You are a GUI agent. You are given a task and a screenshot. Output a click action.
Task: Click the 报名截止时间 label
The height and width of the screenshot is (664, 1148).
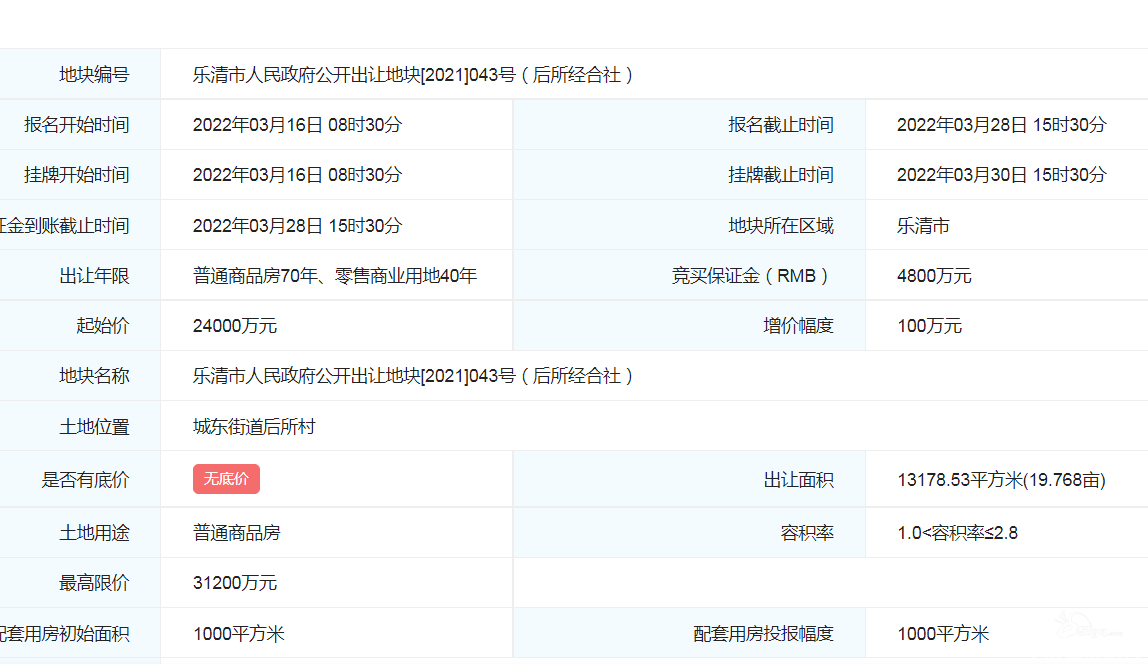tap(780, 124)
